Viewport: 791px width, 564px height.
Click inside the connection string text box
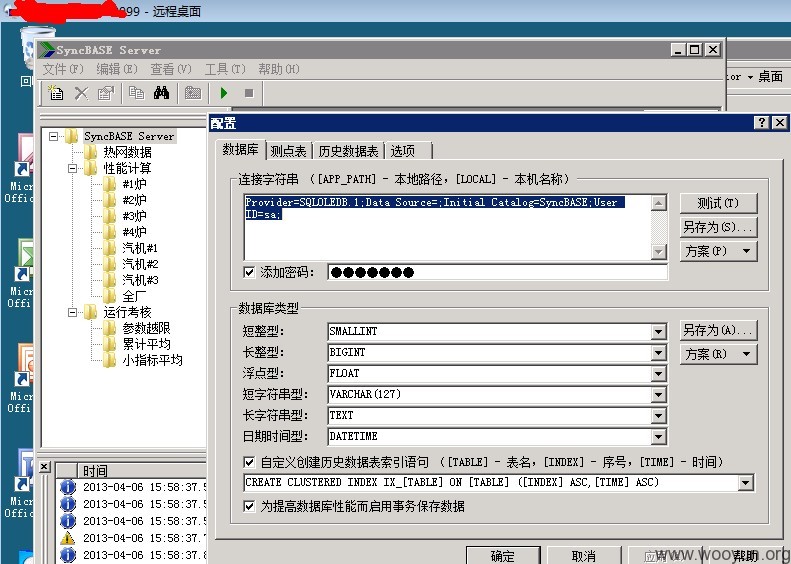(x=448, y=227)
